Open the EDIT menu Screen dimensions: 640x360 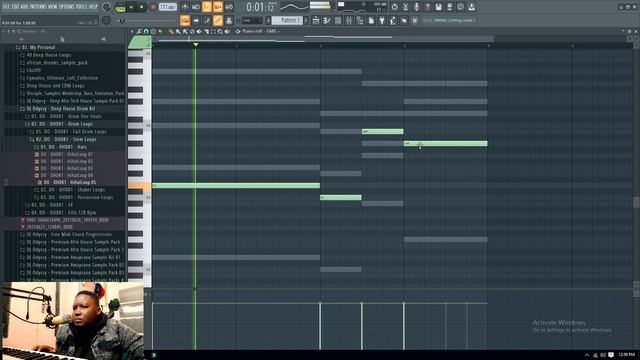point(15,7)
